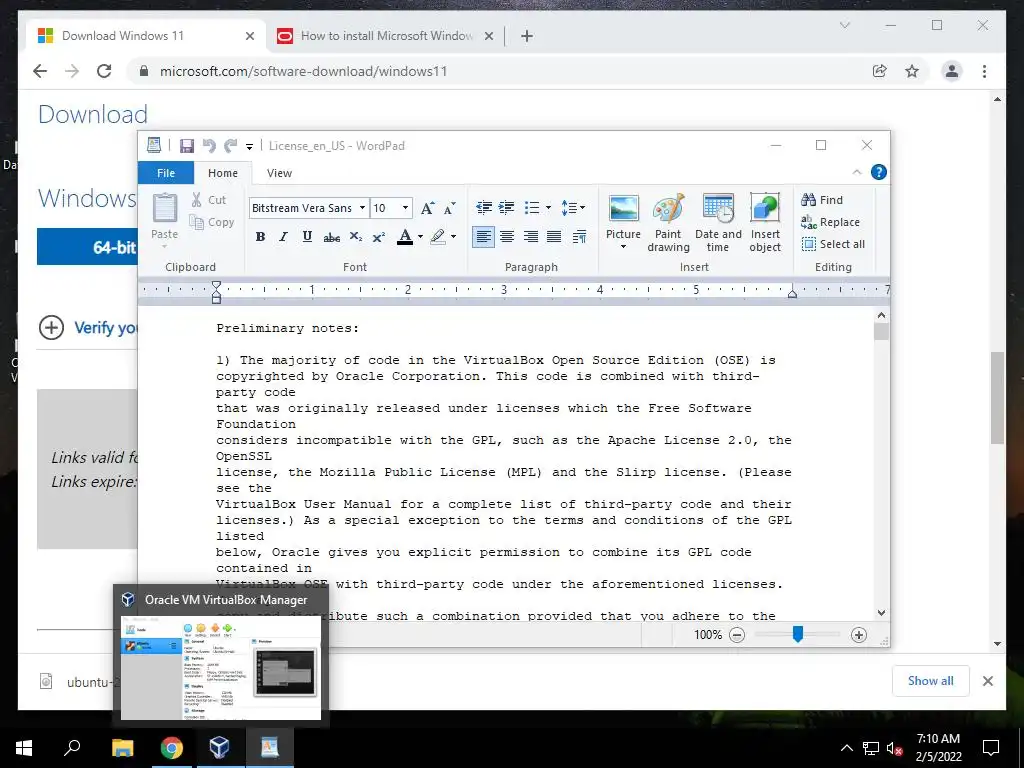
Task: Collapse the WordPad ribbon with the chevron
Action: [857, 172]
